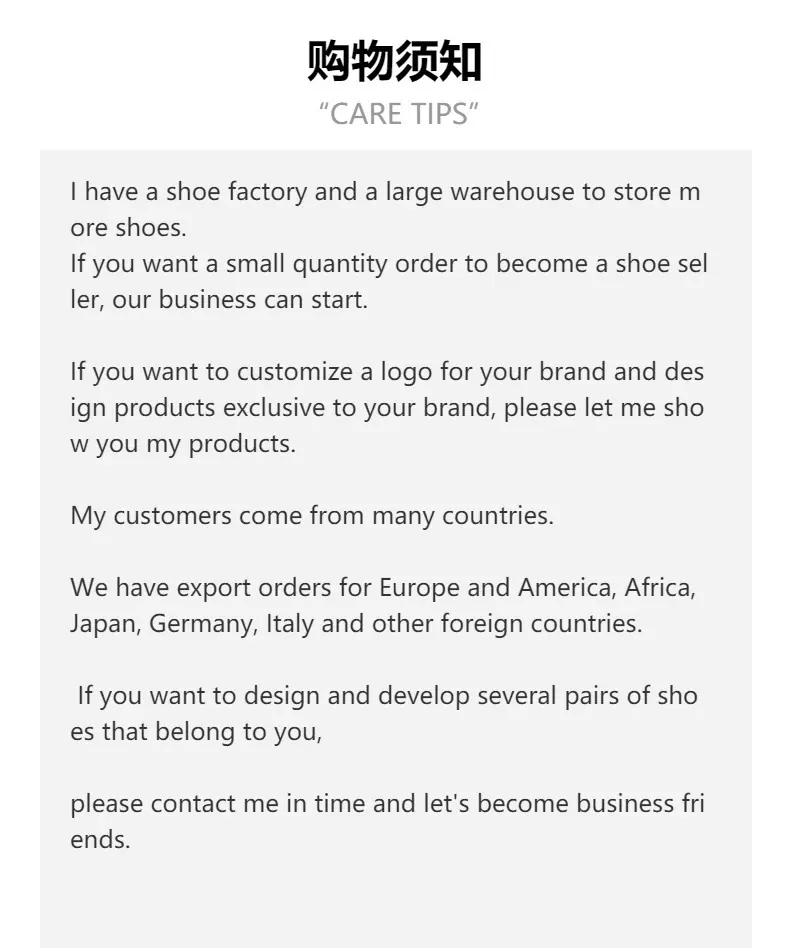
Task: Click the small quantity order sentence
Action: [x=389, y=264]
